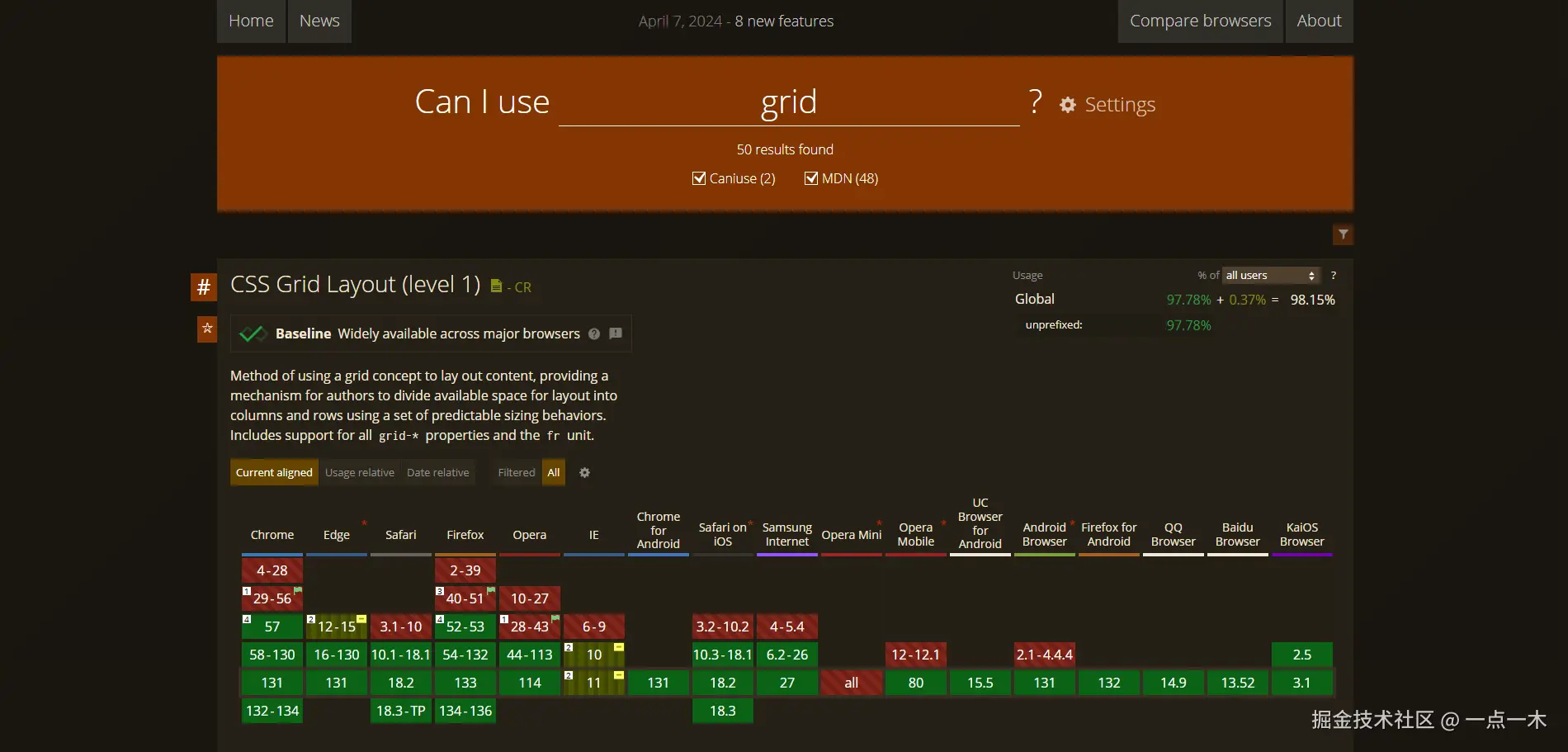1568x752 pixels.
Task: Click the hash permalink icon for CSS Grid
Action: coord(204,287)
